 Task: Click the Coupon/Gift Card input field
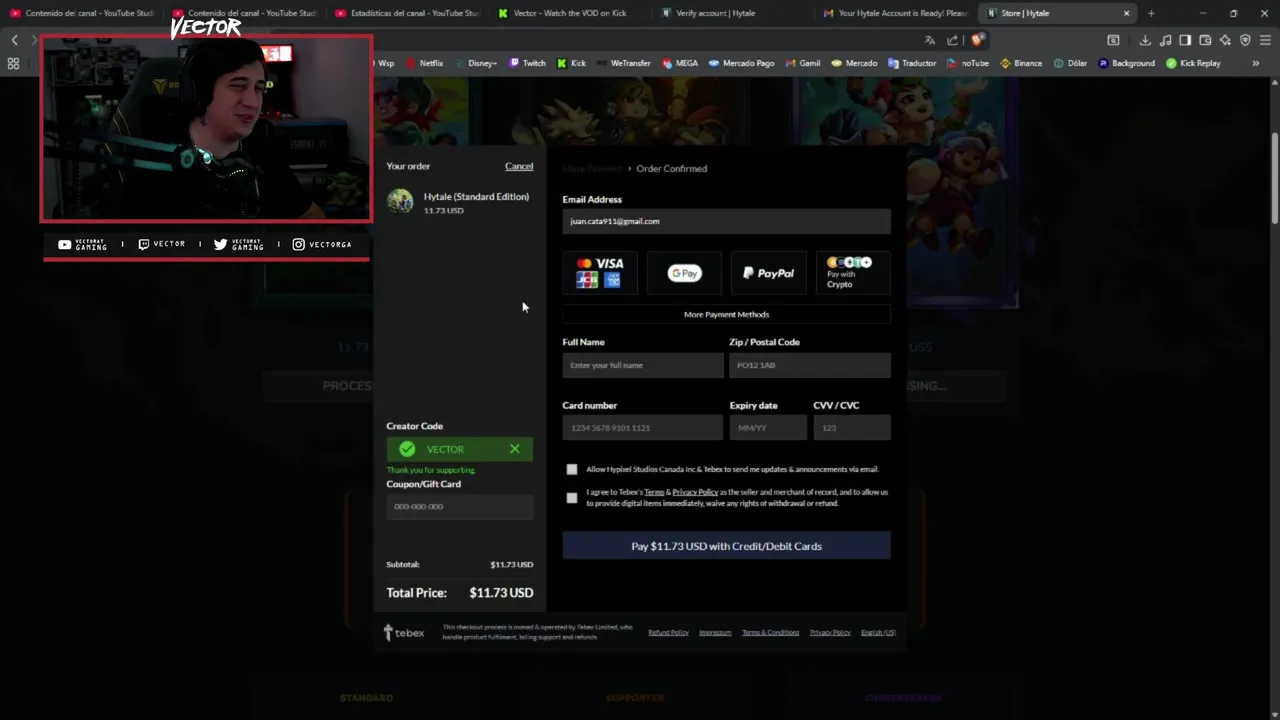[x=460, y=506]
